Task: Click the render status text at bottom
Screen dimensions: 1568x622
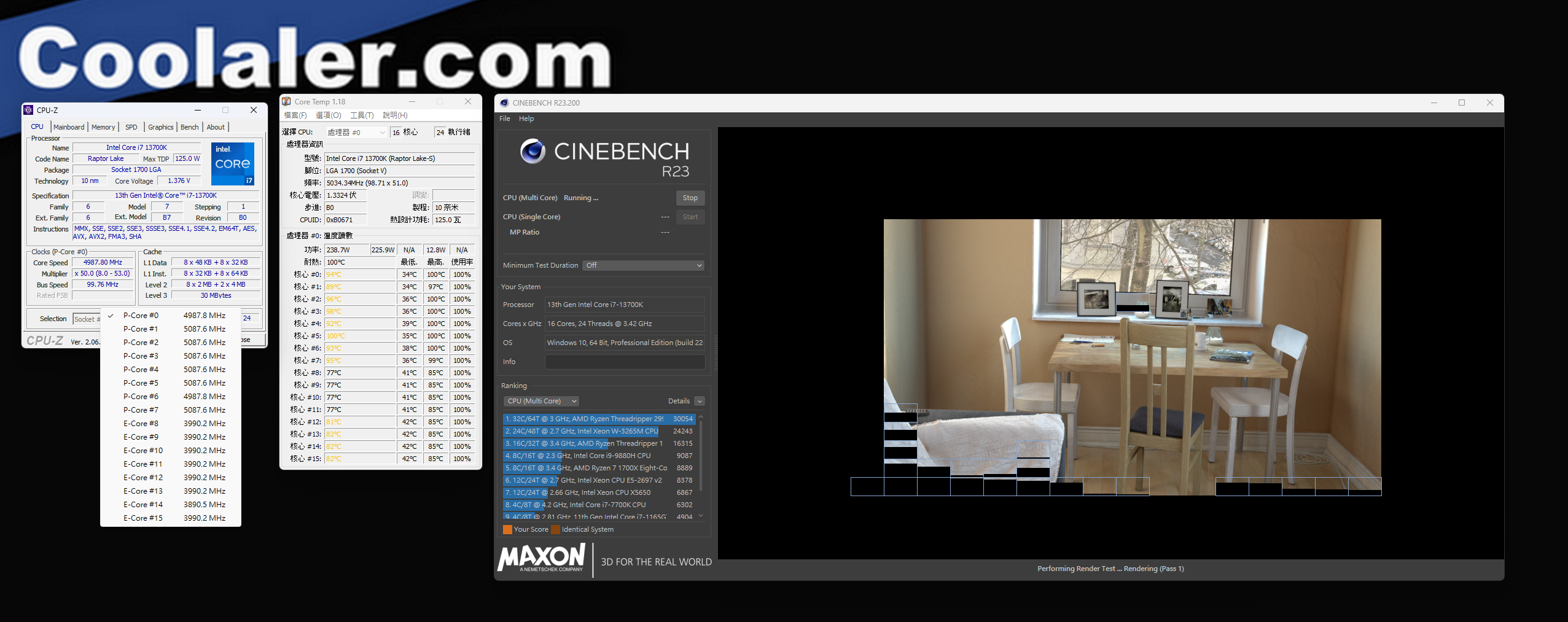Action: coord(1110,569)
